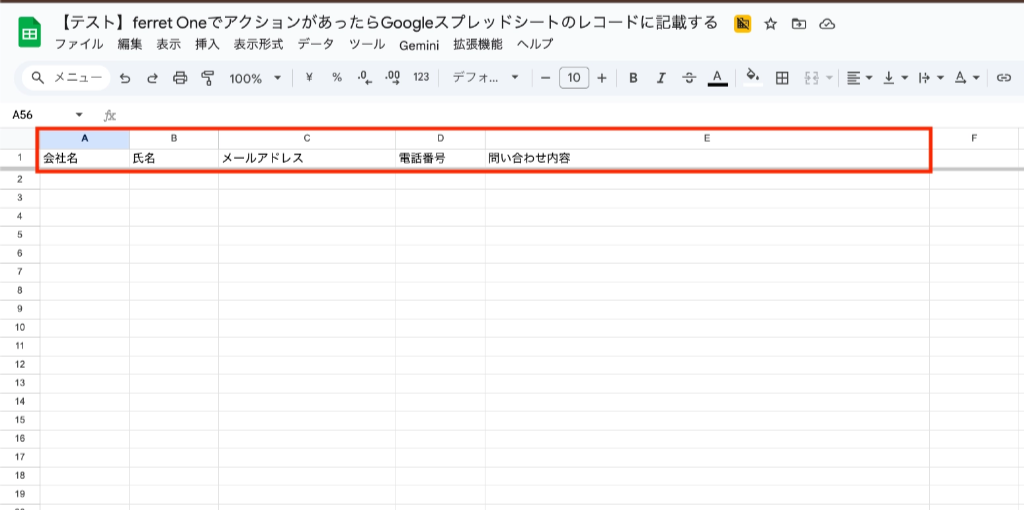Decrease decimal places
This screenshot has height=510, width=1024.
[x=364, y=78]
